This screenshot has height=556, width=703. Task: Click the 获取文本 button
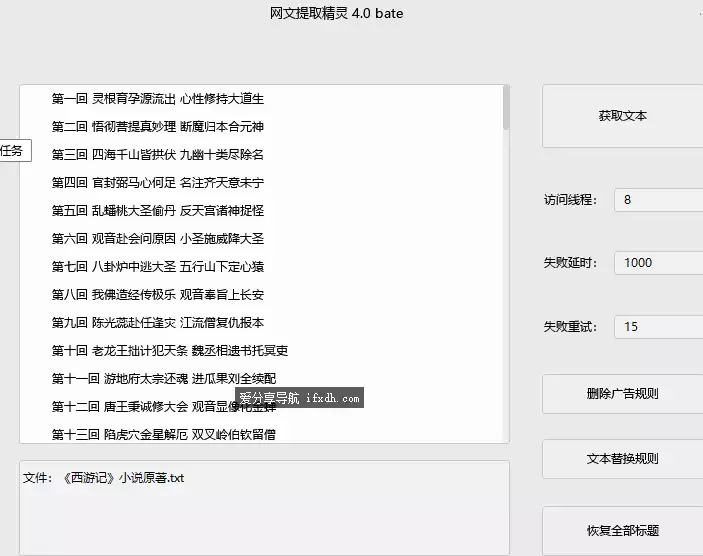pos(623,116)
